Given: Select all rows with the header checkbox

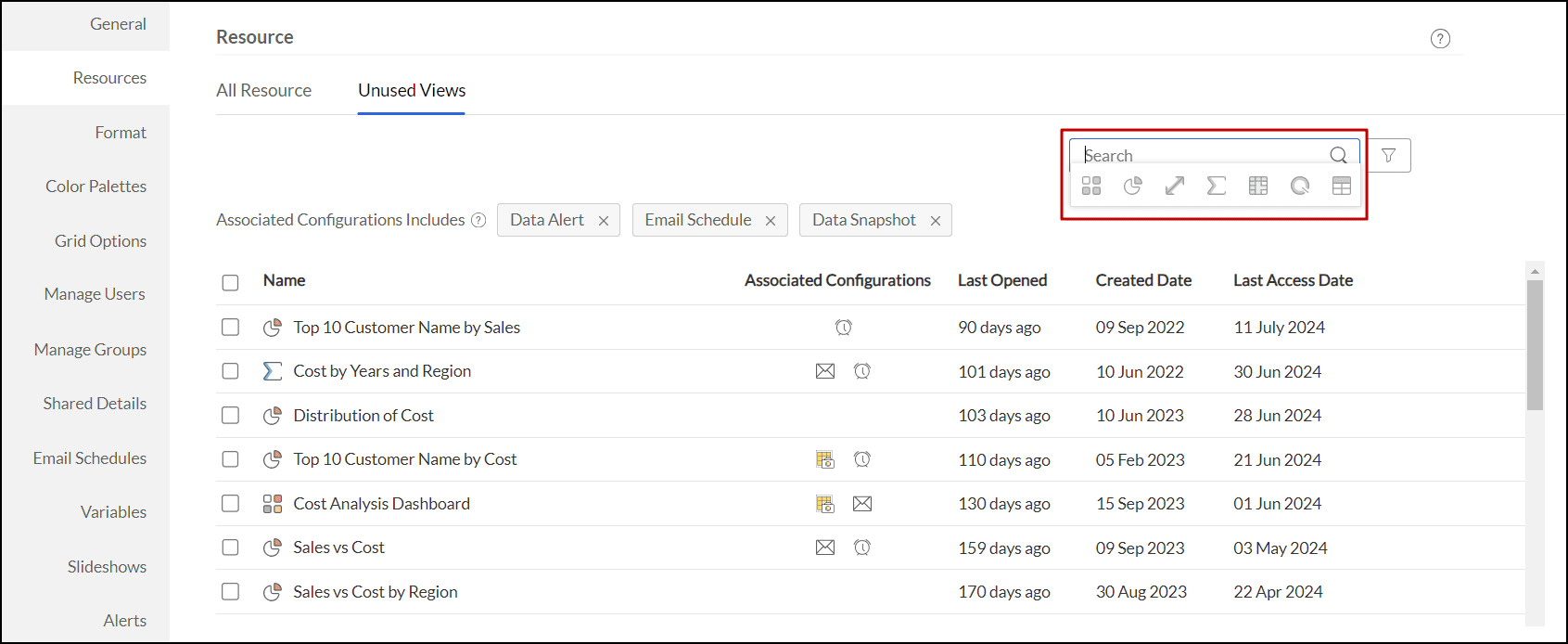Looking at the screenshot, I should 231,282.
